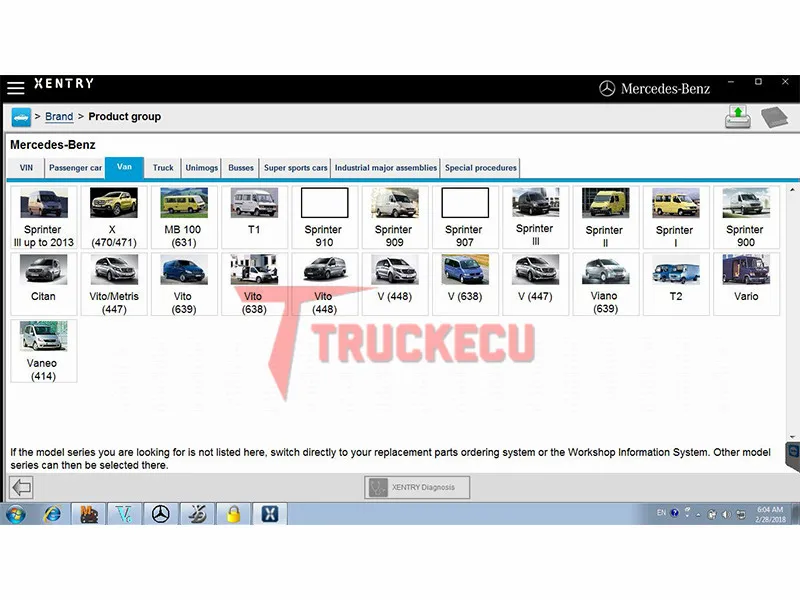Choose the V (447) model
Screen dimensions: 800x600
coord(535,284)
